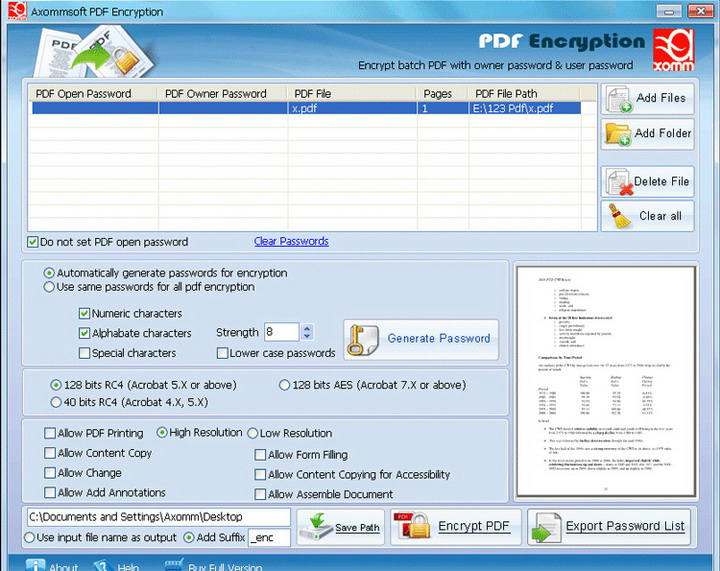Sort by Pages column header
Screen dimensions: 720x571
tap(442, 94)
